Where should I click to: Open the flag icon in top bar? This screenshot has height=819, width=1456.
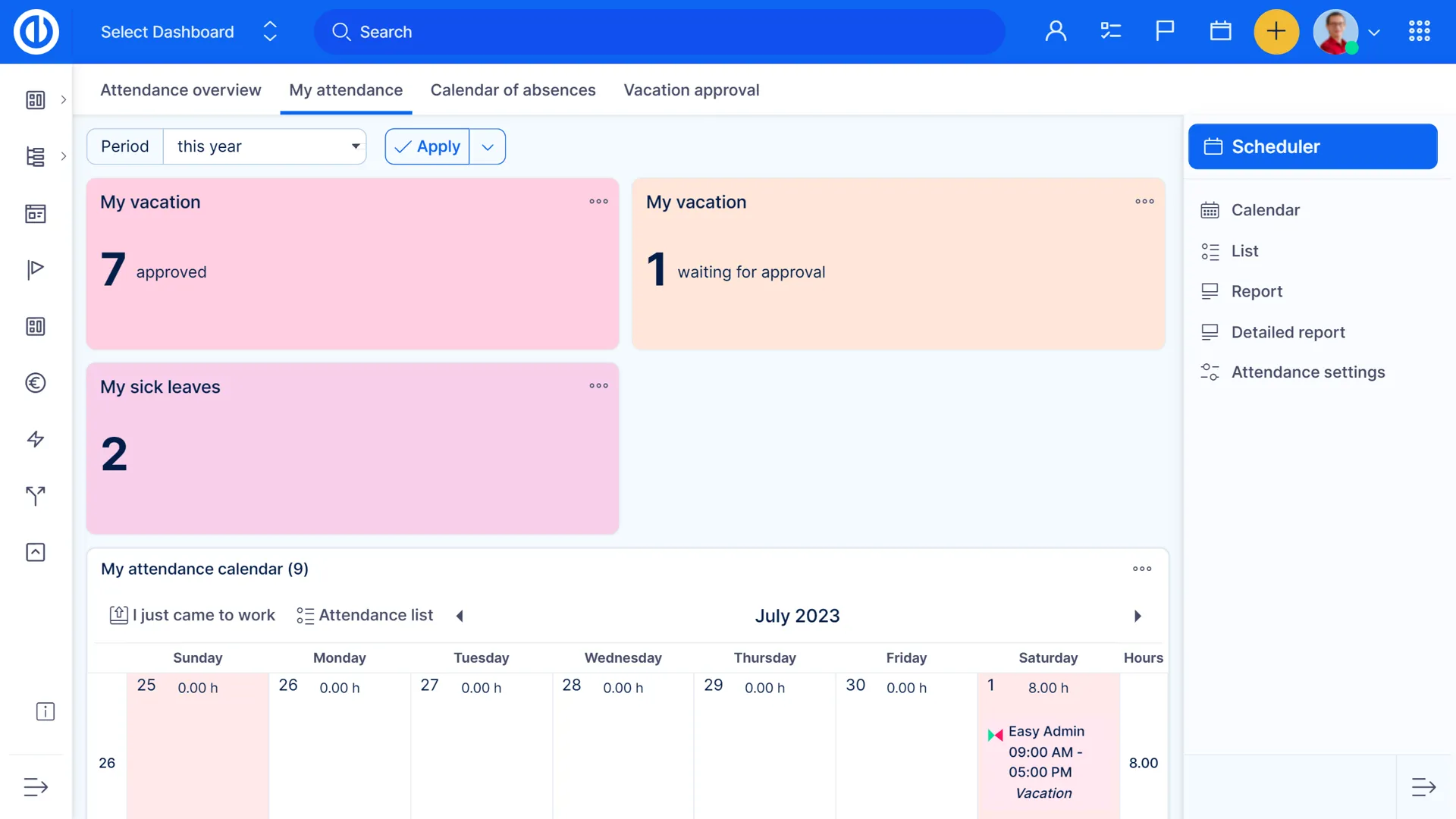click(1165, 31)
